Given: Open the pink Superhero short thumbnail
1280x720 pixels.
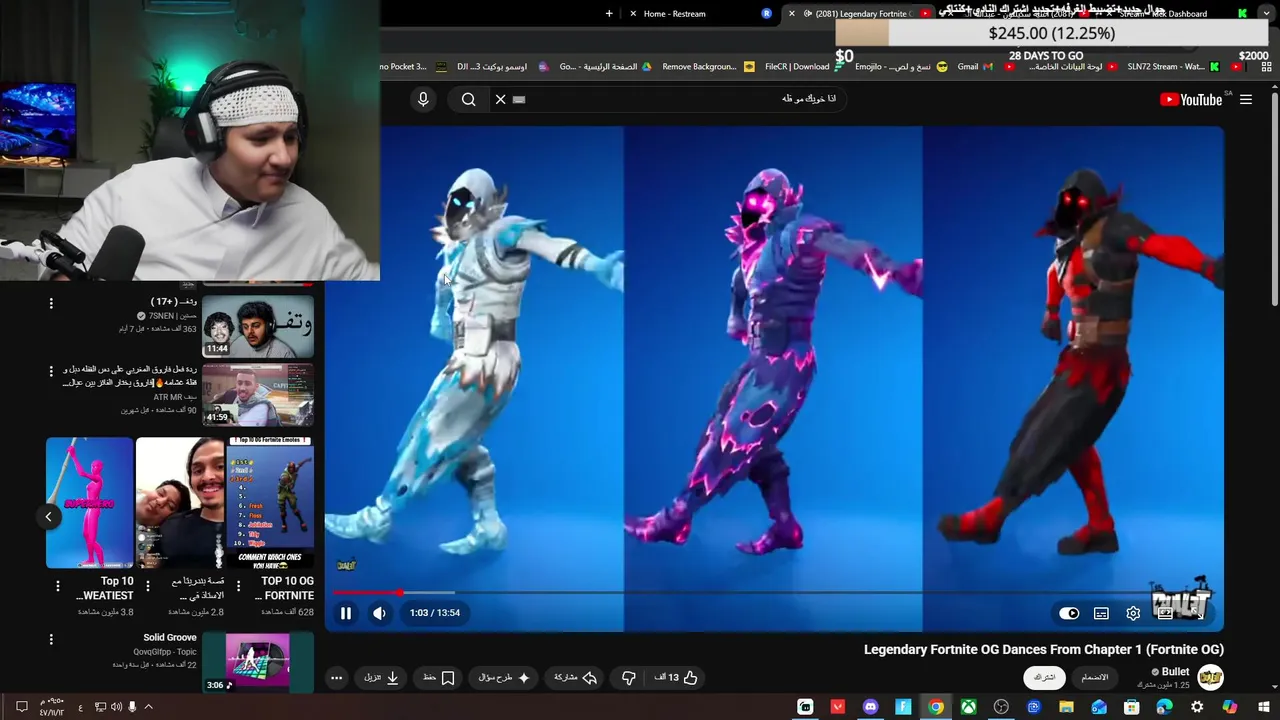Looking at the screenshot, I should point(89,503).
